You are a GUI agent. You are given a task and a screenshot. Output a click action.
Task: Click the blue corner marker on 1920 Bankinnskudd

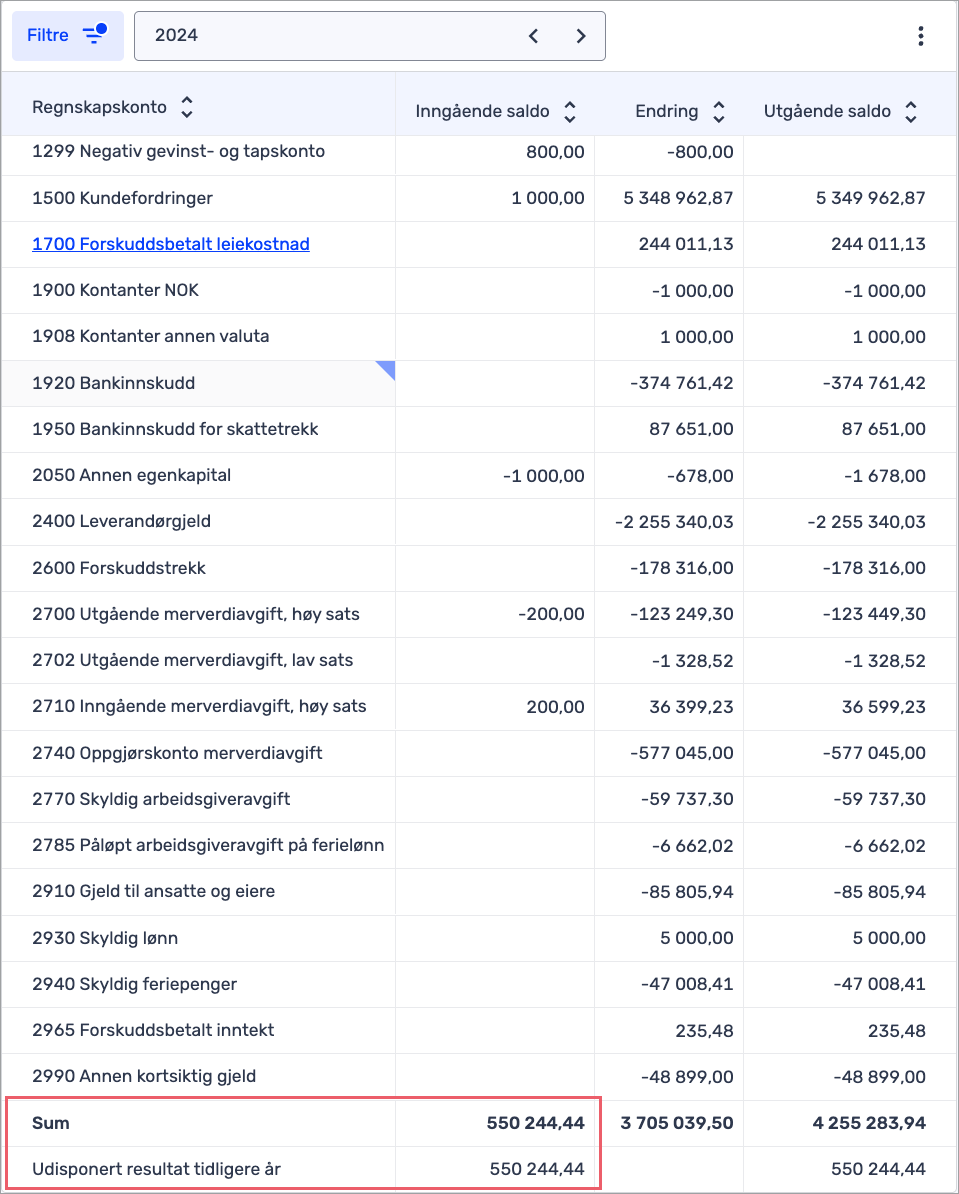(387, 369)
